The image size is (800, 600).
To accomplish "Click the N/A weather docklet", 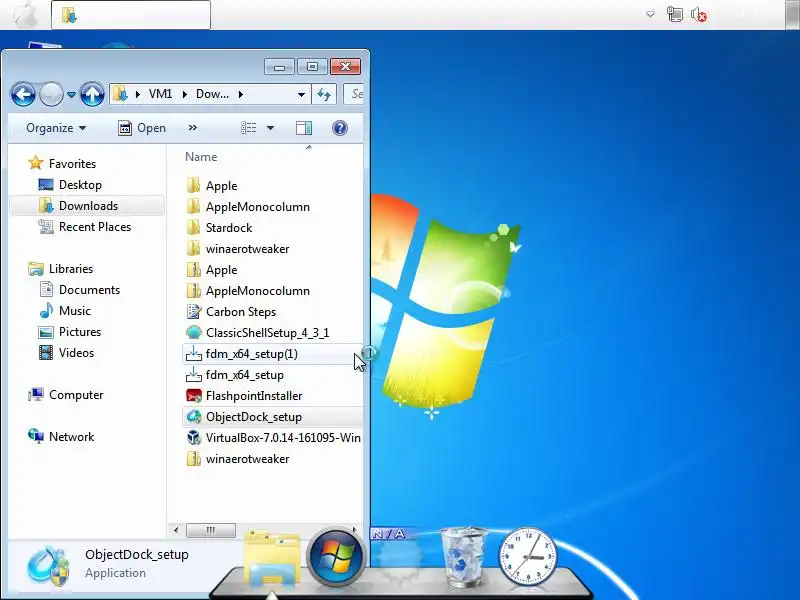I will [x=399, y=556].
